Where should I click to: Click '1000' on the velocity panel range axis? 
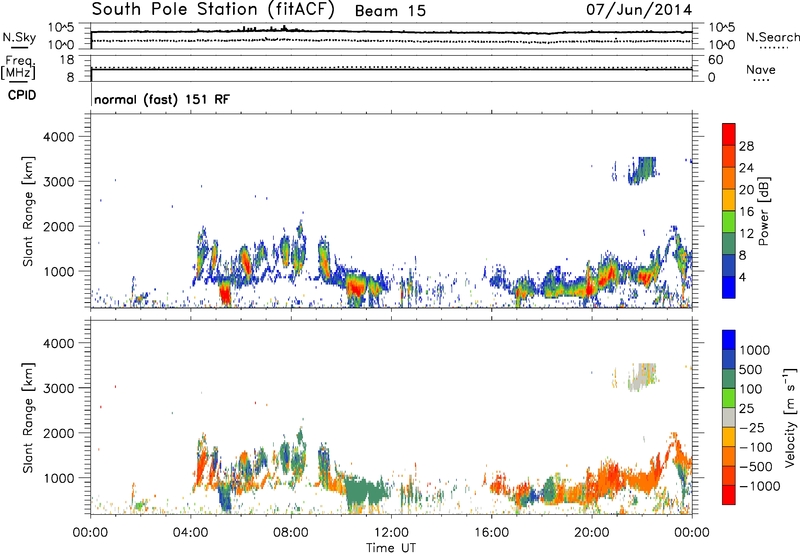pos(59,478)
